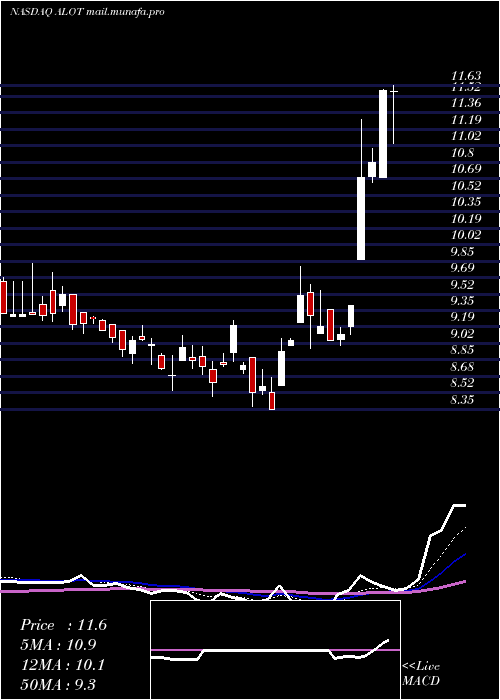500x700 pixels.
Task: Click the 10.19 price axis label
Action: click(466, 219)
